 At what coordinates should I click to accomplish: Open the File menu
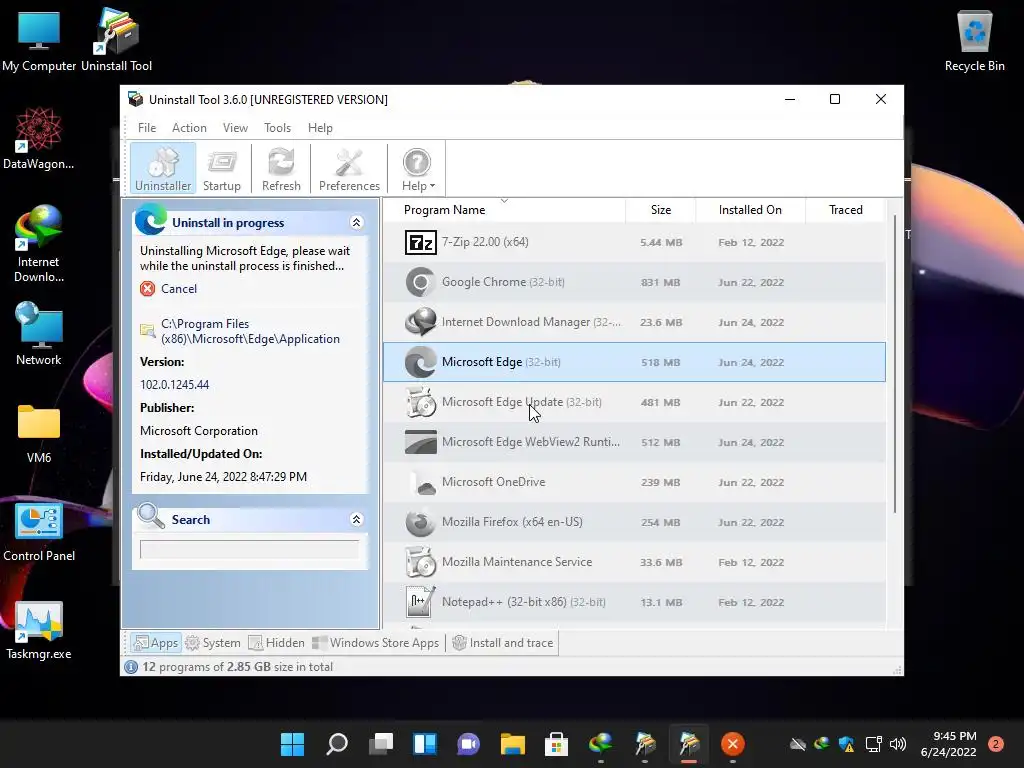pyautogui.click(x=147, y=128)
